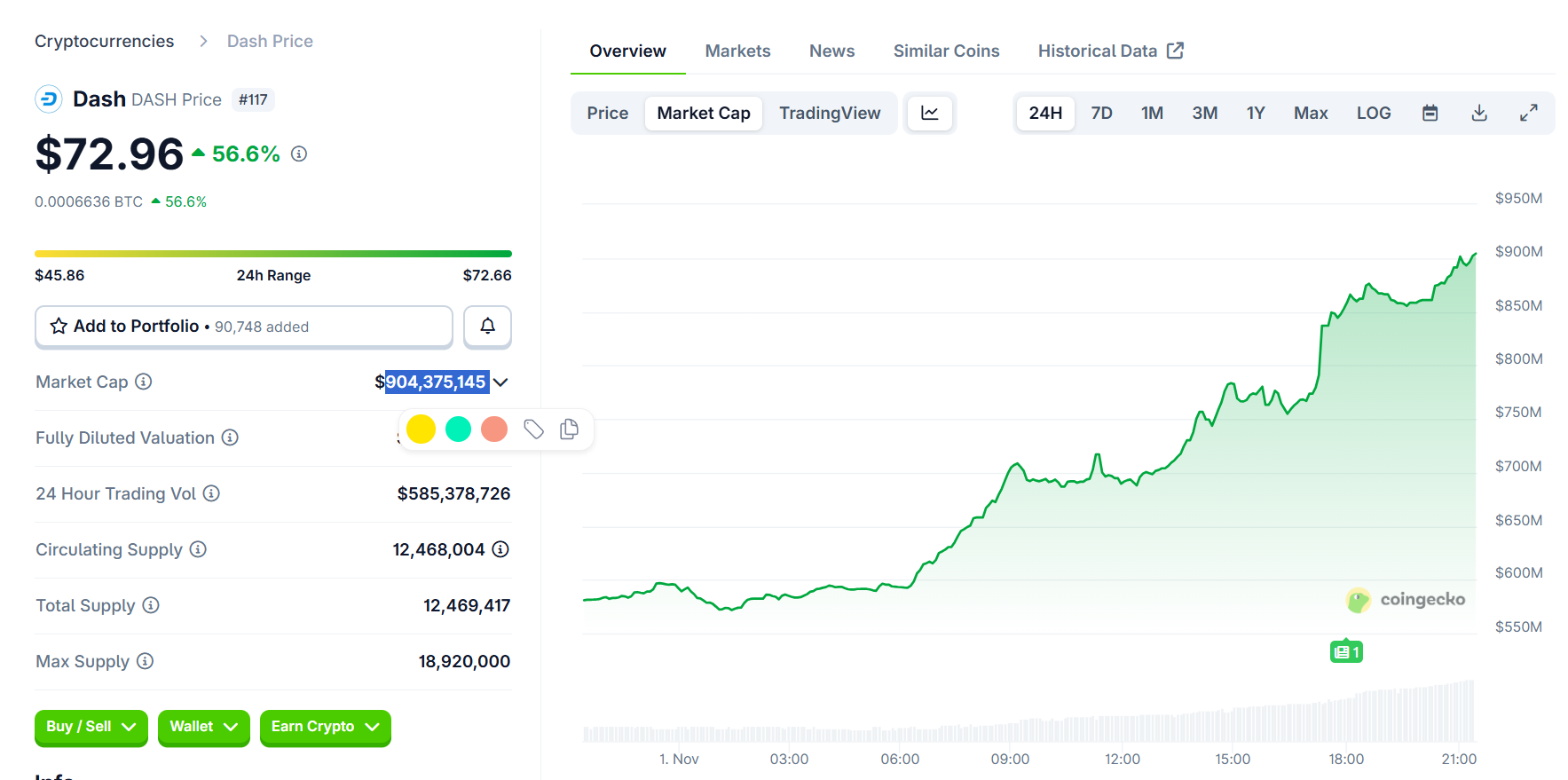Screen dimensions: 1568x780
Task: Expand the Market Cap value chevron
Action: point(500,382)
